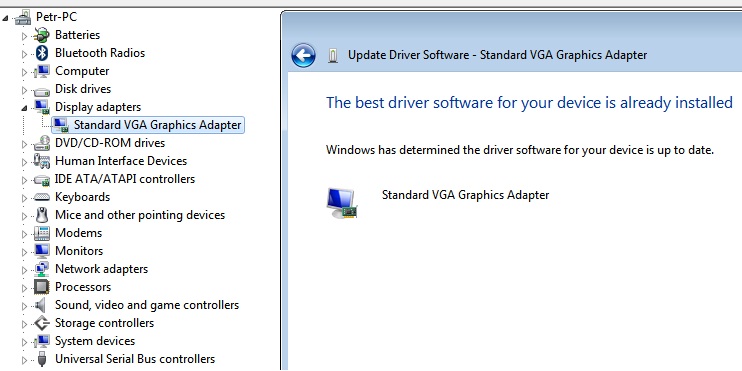Screen dimensions: 742x371
Task: Select the Human Interface Devices label
Action: 121,161
